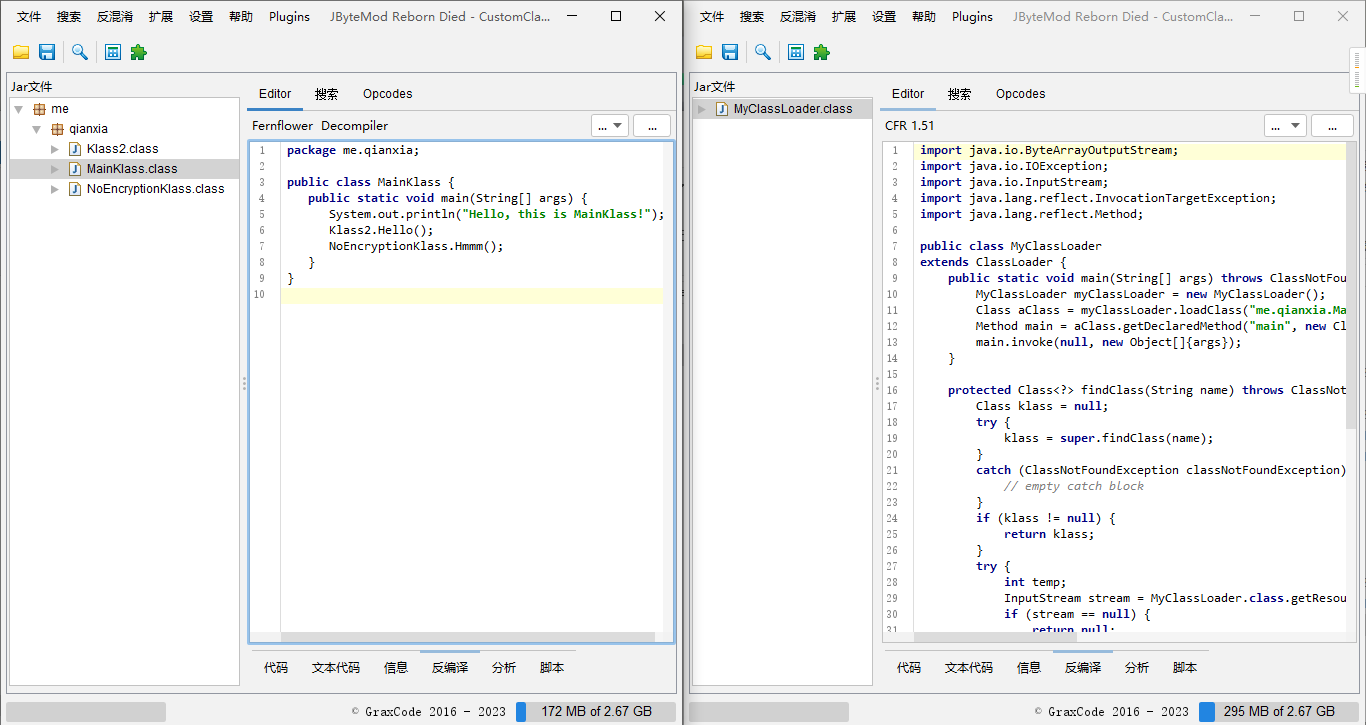Image resolution: width=1366 pixels, height=725 pixels.
Task: Click the horizontal scrollbar under the Fernflower code
Action: tap(468, 637)
